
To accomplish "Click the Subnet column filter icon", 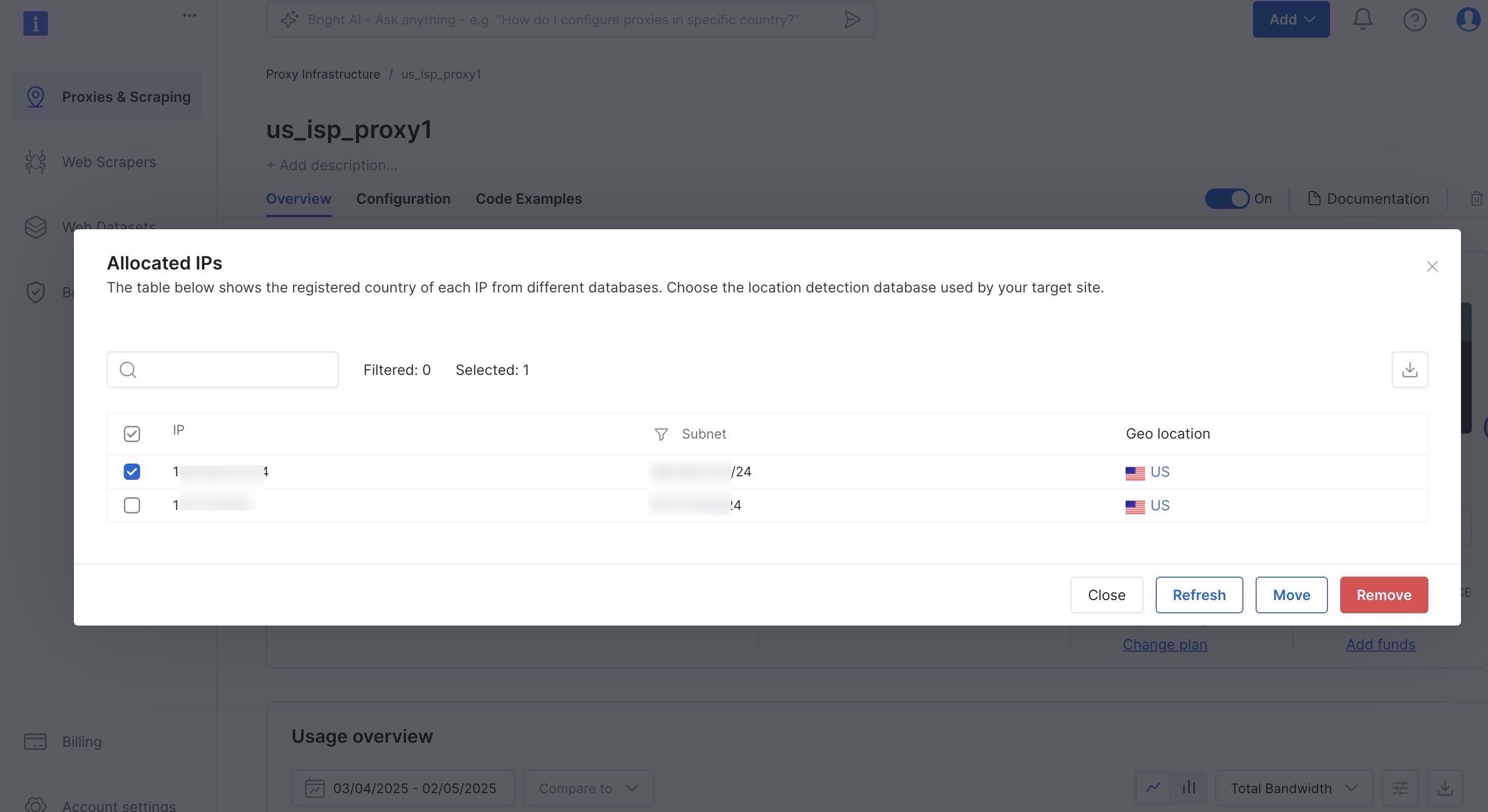I will click(661, 435).
